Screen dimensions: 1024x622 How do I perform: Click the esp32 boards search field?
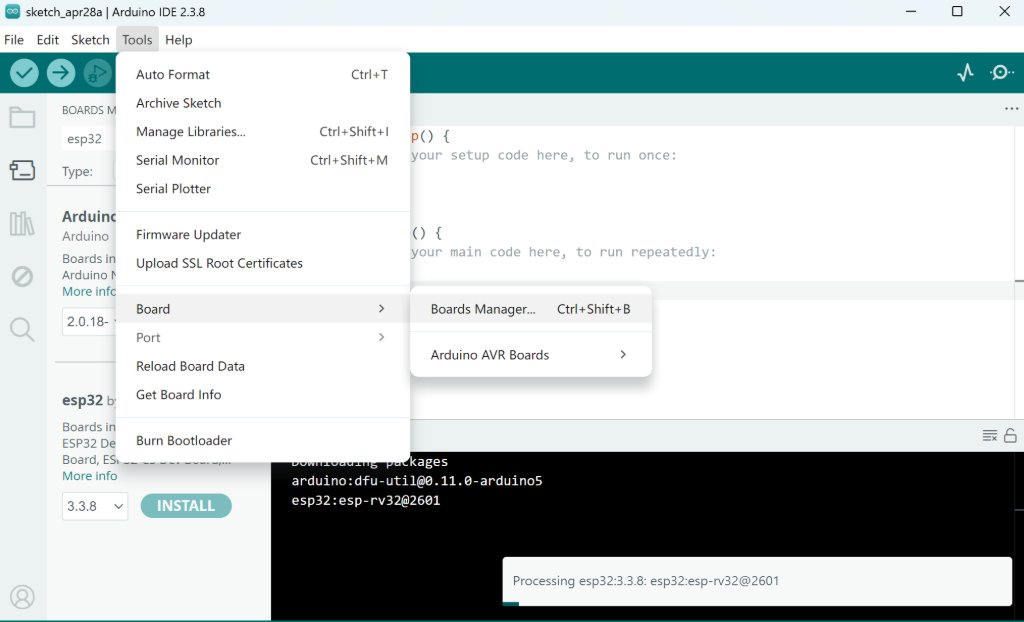click(x=89, y=139)
